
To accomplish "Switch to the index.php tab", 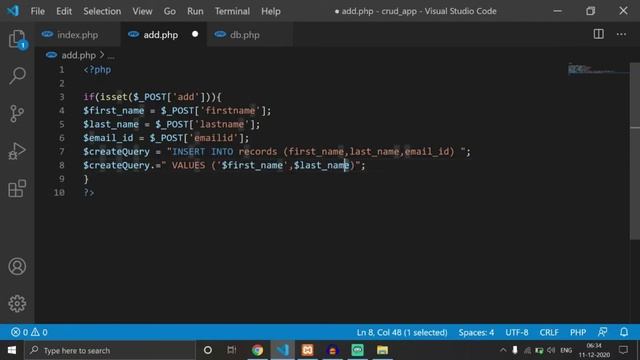I will pos(77,35).
